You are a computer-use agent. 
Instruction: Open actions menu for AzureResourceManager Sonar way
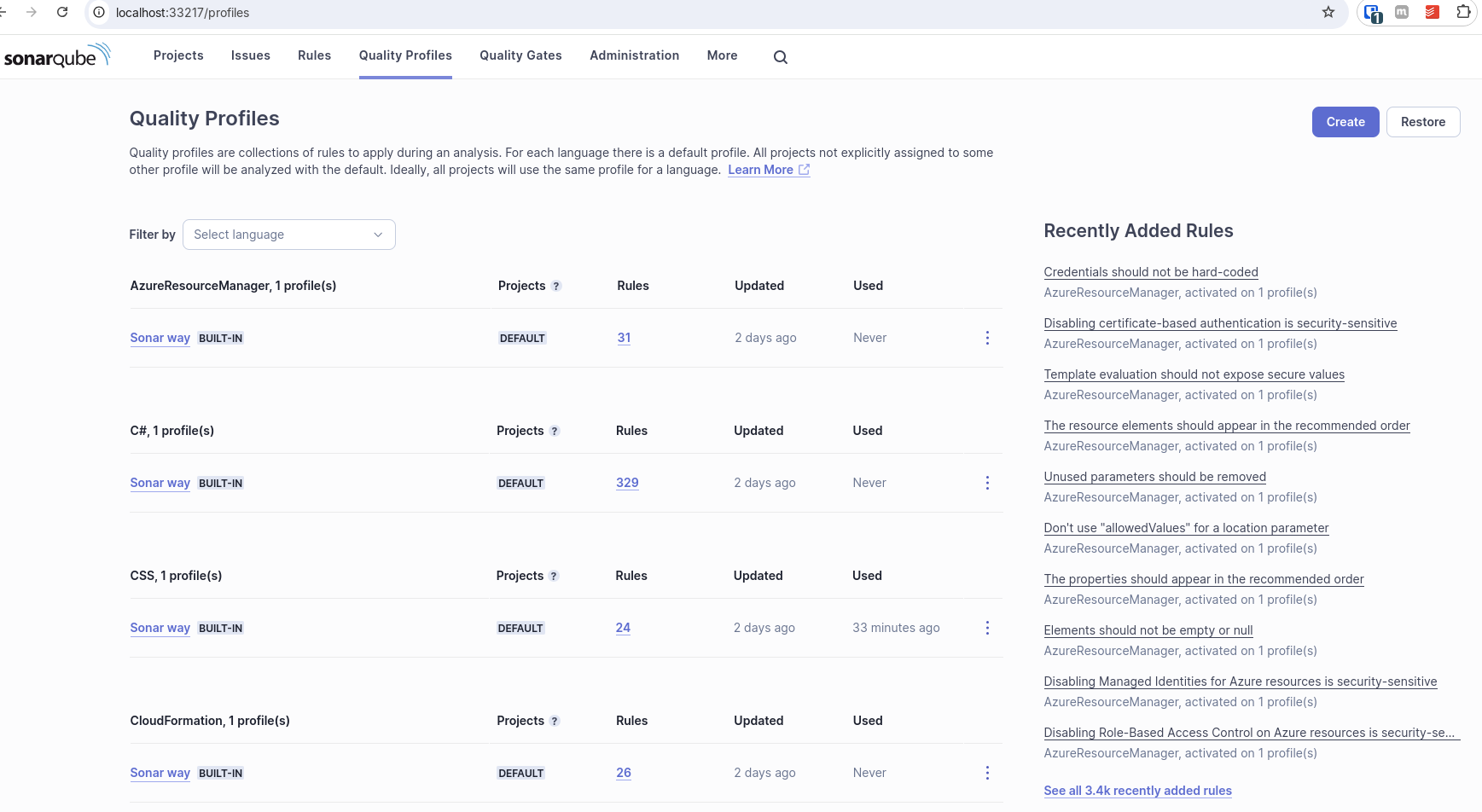coord(987,338)
